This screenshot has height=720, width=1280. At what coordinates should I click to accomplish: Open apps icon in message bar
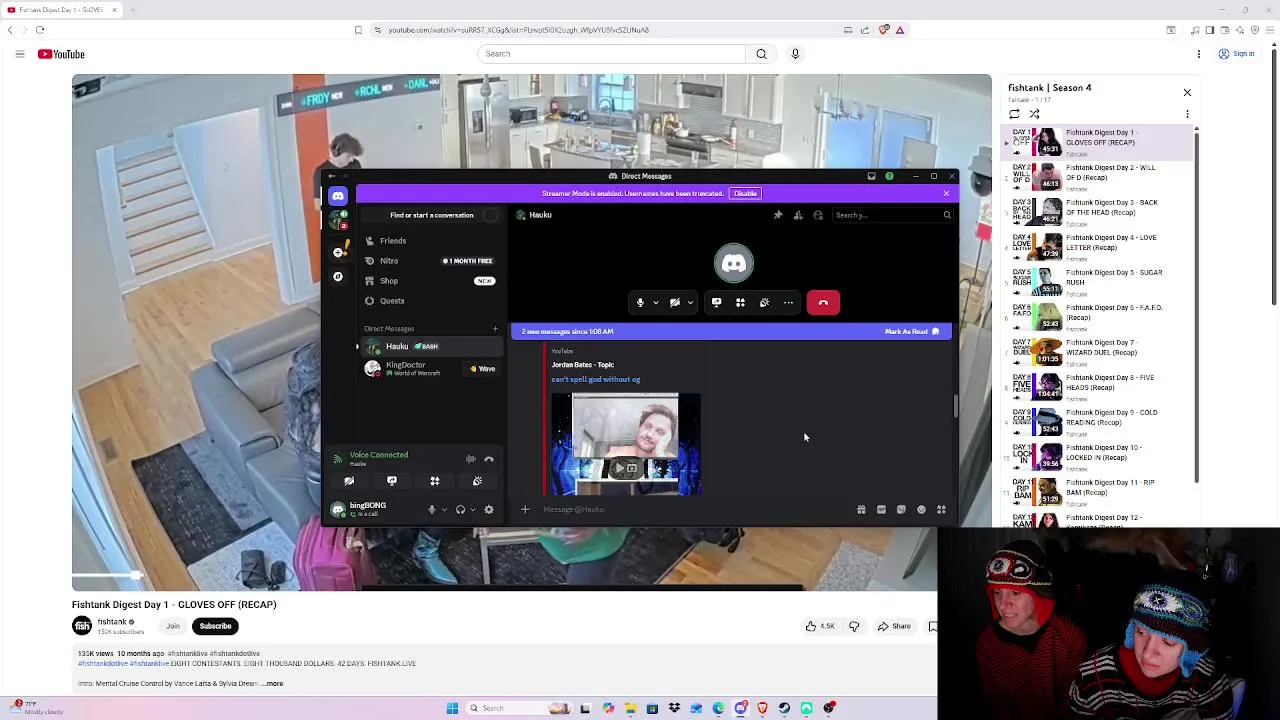coord(941,510)
